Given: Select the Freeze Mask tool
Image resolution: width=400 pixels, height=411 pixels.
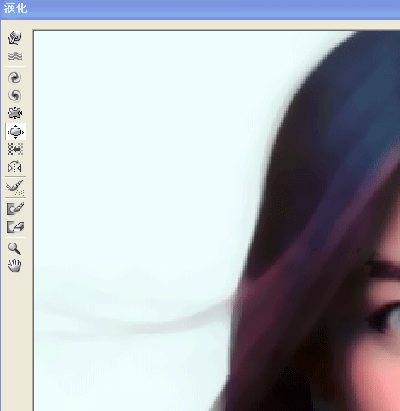Looking at the screenshot, I should pos(15,209).
